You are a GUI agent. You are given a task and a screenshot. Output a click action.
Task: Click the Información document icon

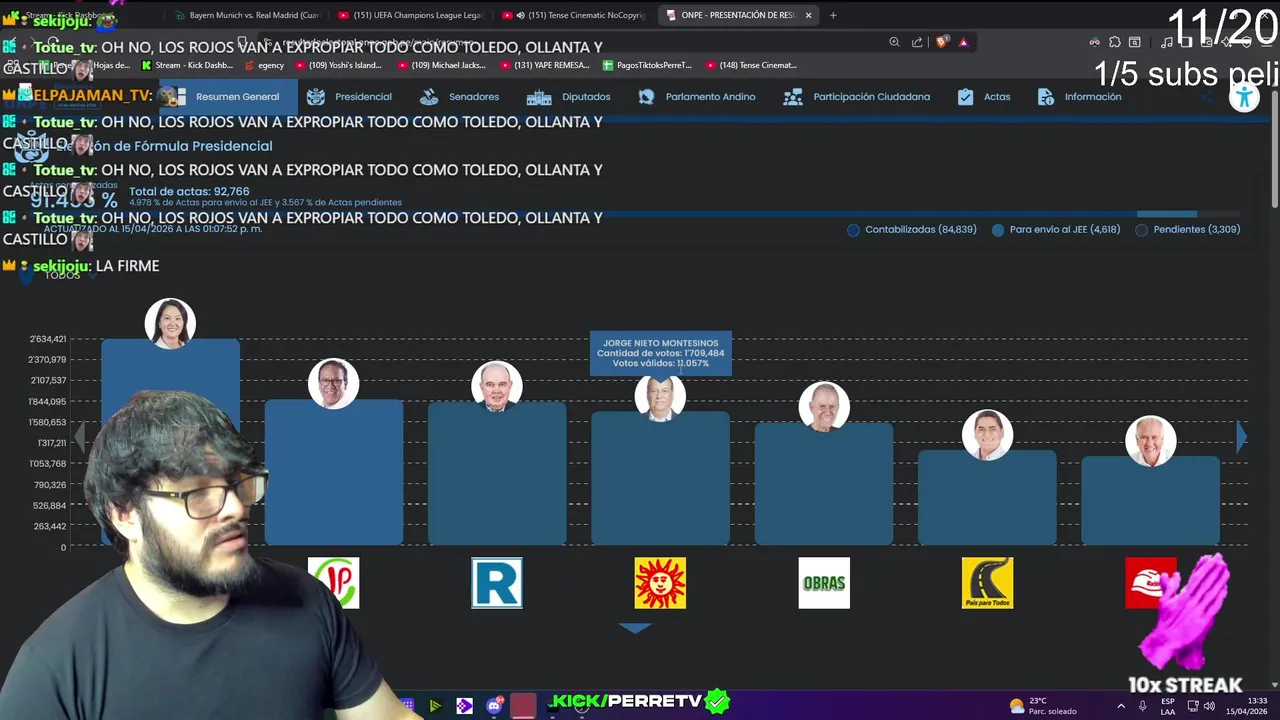[1046, 97]
